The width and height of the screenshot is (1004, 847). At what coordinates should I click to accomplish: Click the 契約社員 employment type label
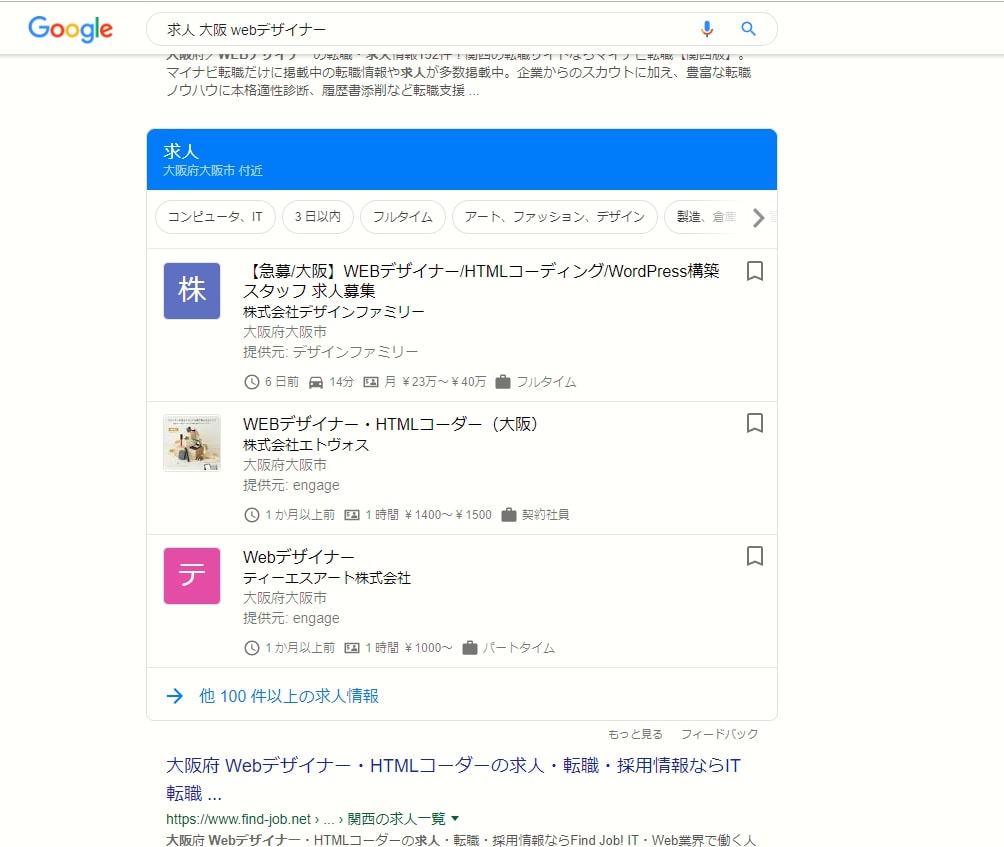click(545, 515)
